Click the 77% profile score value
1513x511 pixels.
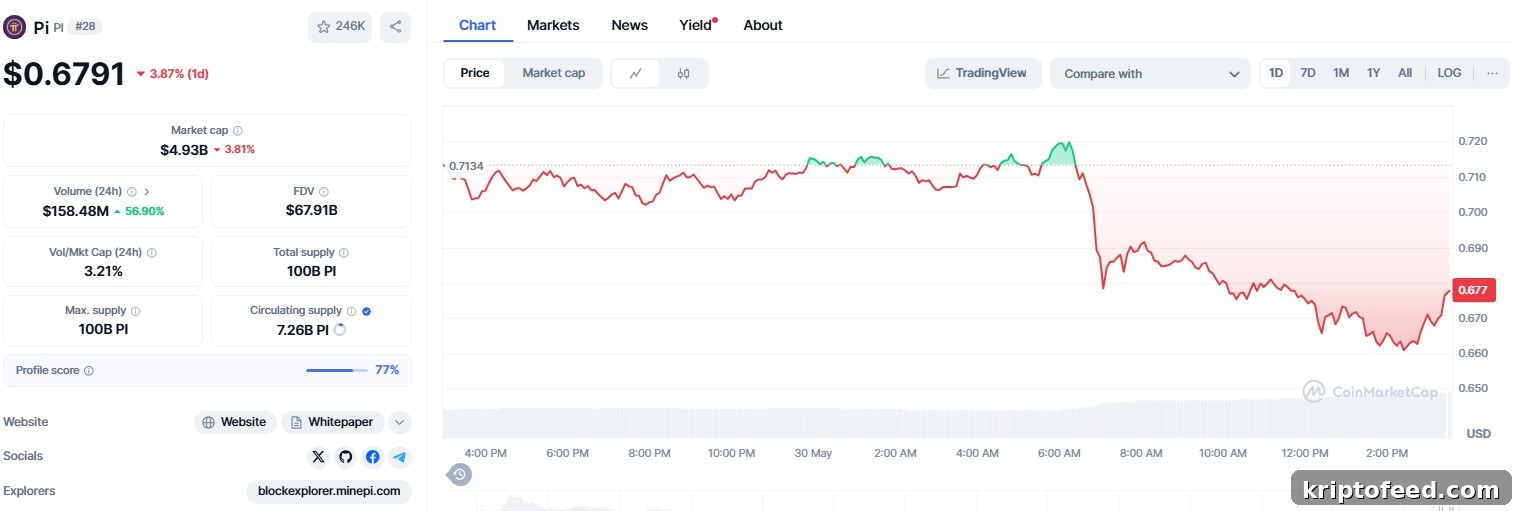coord(387,370)
